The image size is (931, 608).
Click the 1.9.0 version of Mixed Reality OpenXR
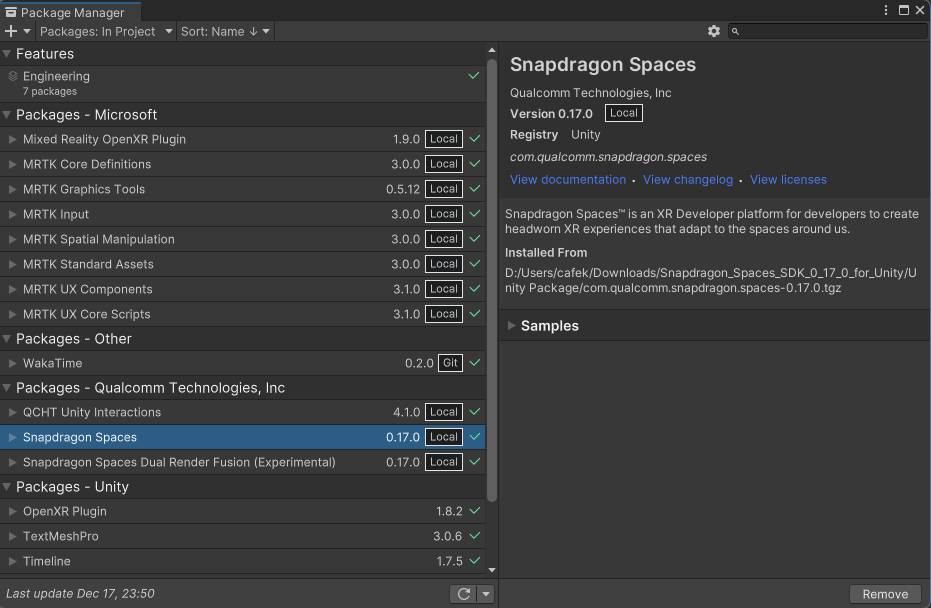(406, 140)
